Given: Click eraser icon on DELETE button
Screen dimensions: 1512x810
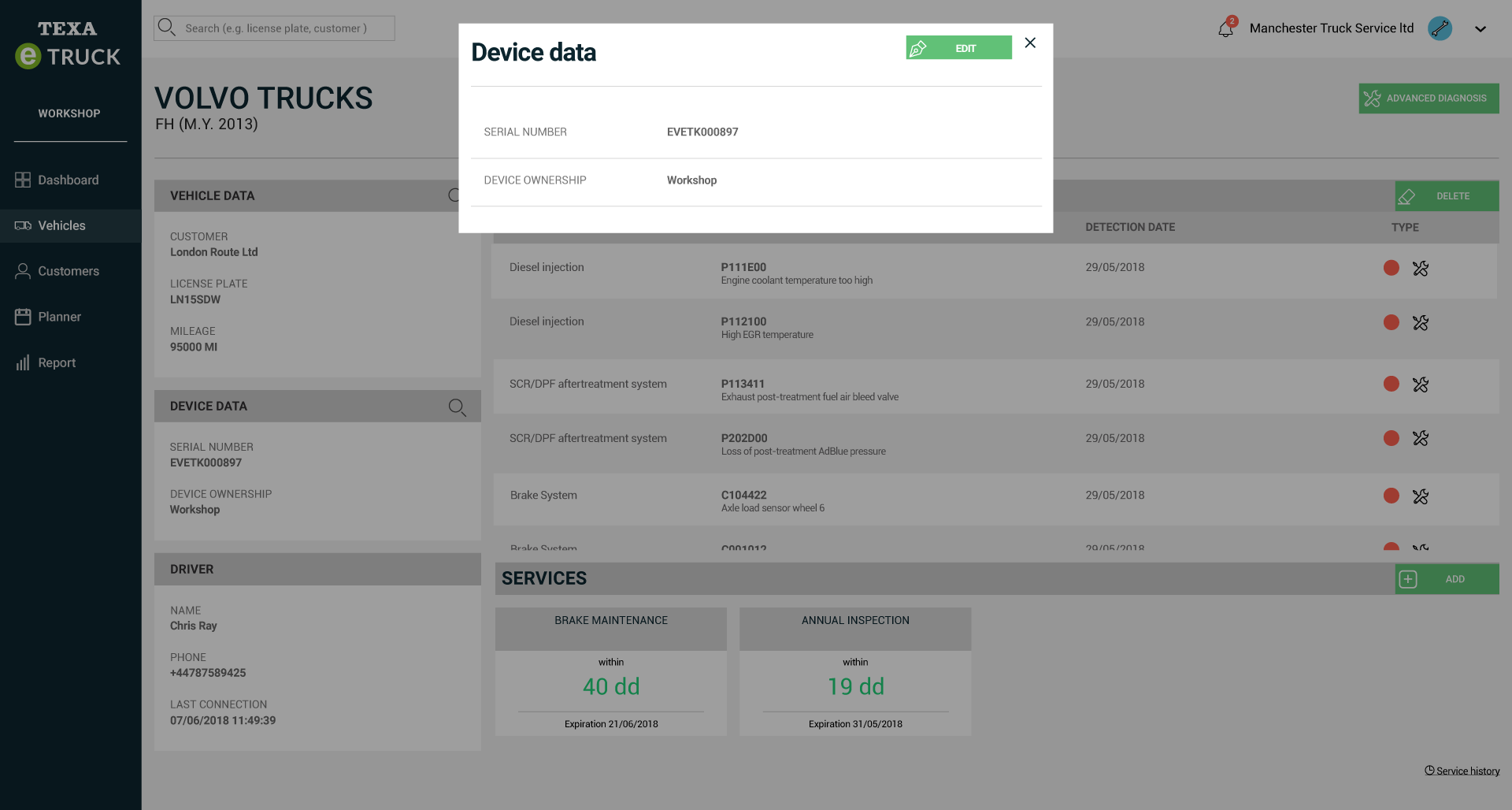Looking at the screenshot, I should pos(1406,197).
